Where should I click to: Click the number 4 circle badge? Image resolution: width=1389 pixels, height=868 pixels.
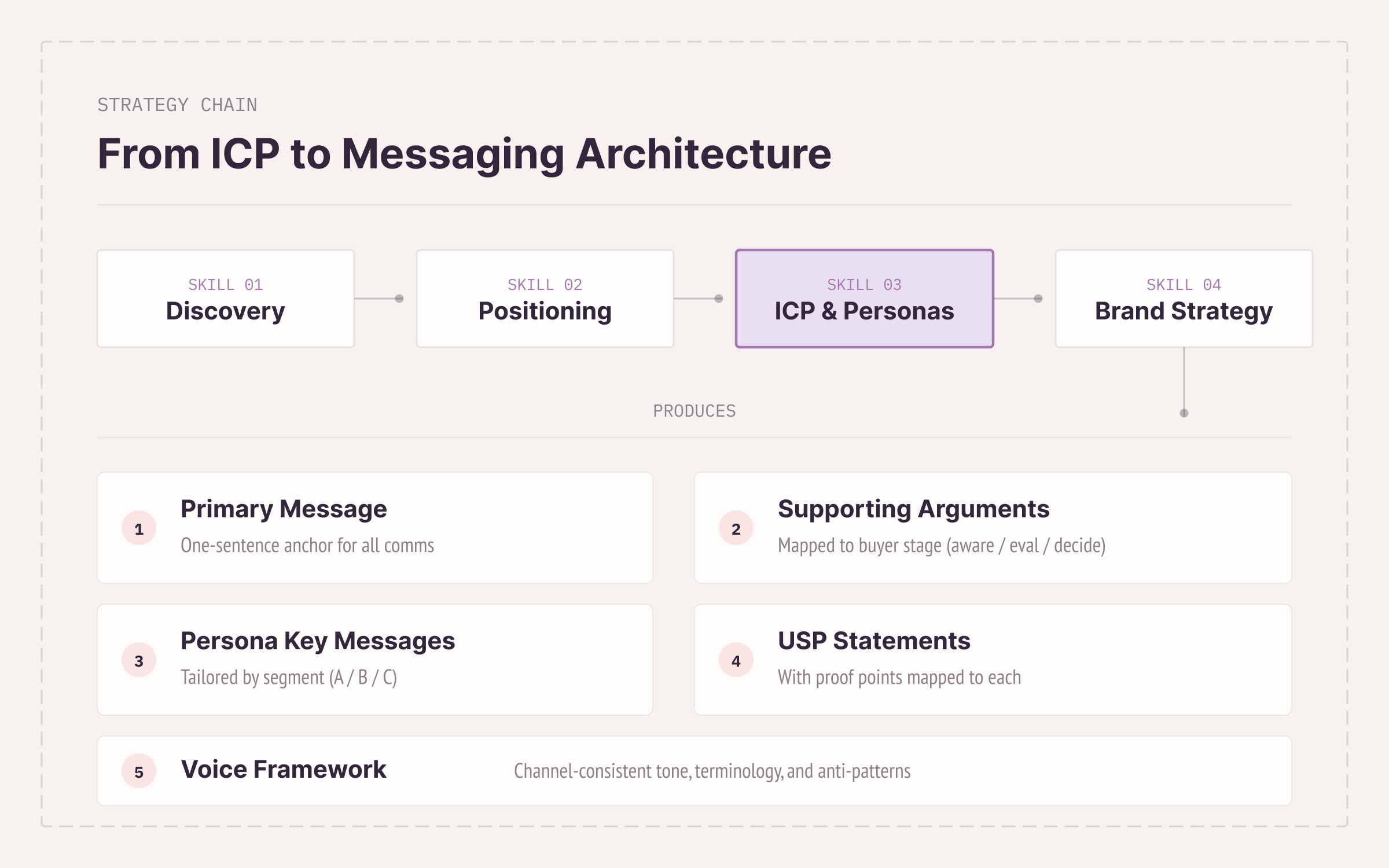pyautogui.click(x=736, y=660)
